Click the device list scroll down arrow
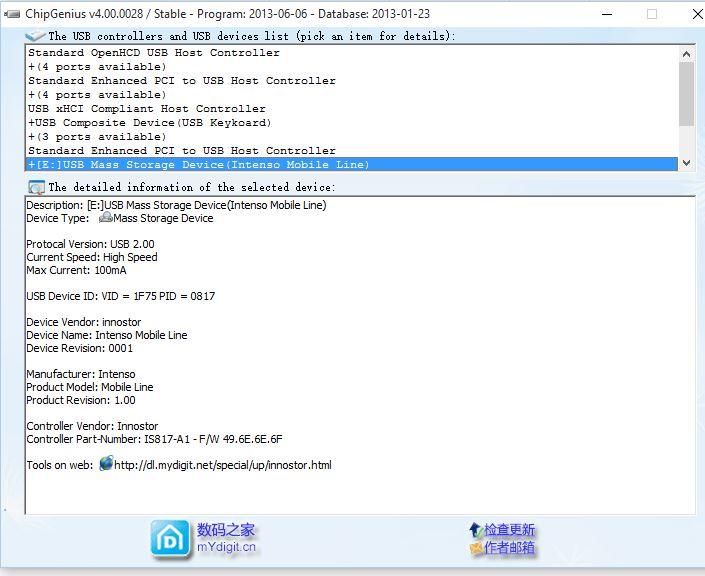Image resolution: width=705 pixels, height=576 pixels. point(686,163)
